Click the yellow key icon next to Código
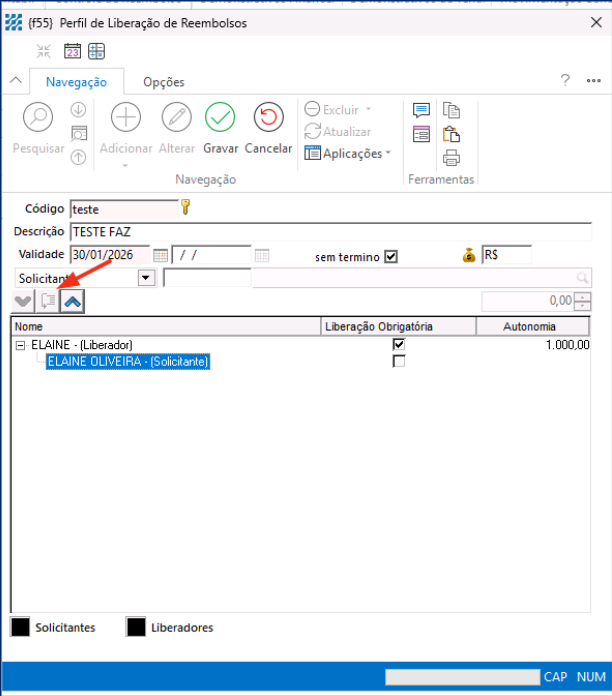Viewport: 612px width, 696px height. click(x=185, y=208)
